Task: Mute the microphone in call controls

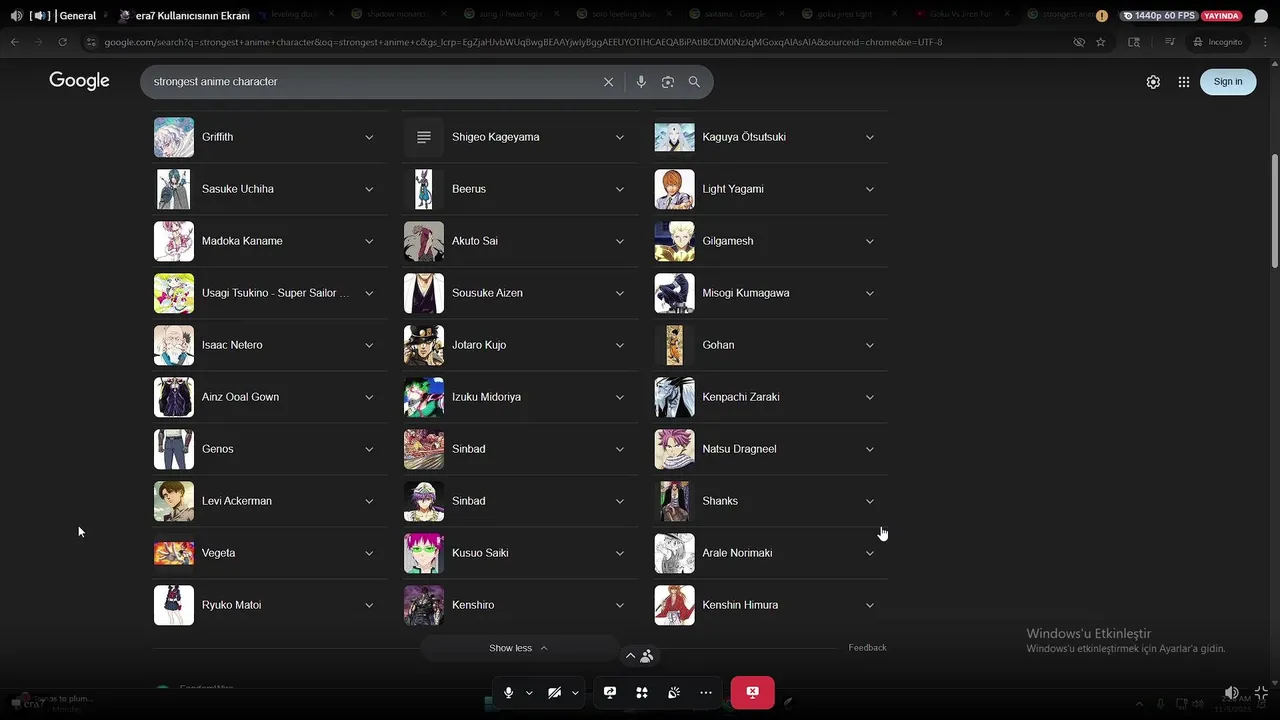Action: point(509,692)
